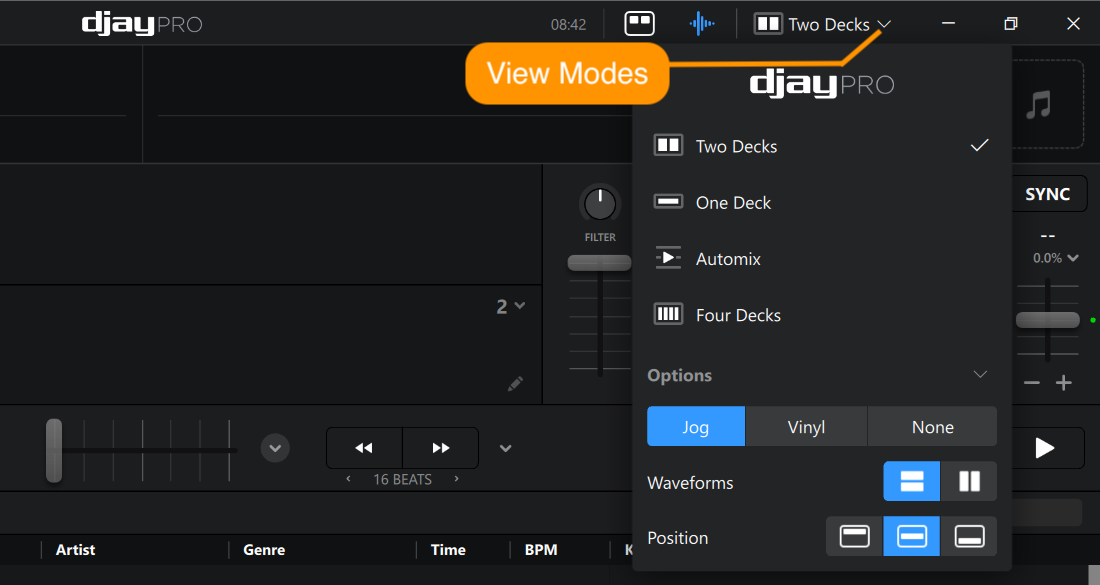
Task: Decrease tempo with the minus button
Action: click(x=1031, y=382)
